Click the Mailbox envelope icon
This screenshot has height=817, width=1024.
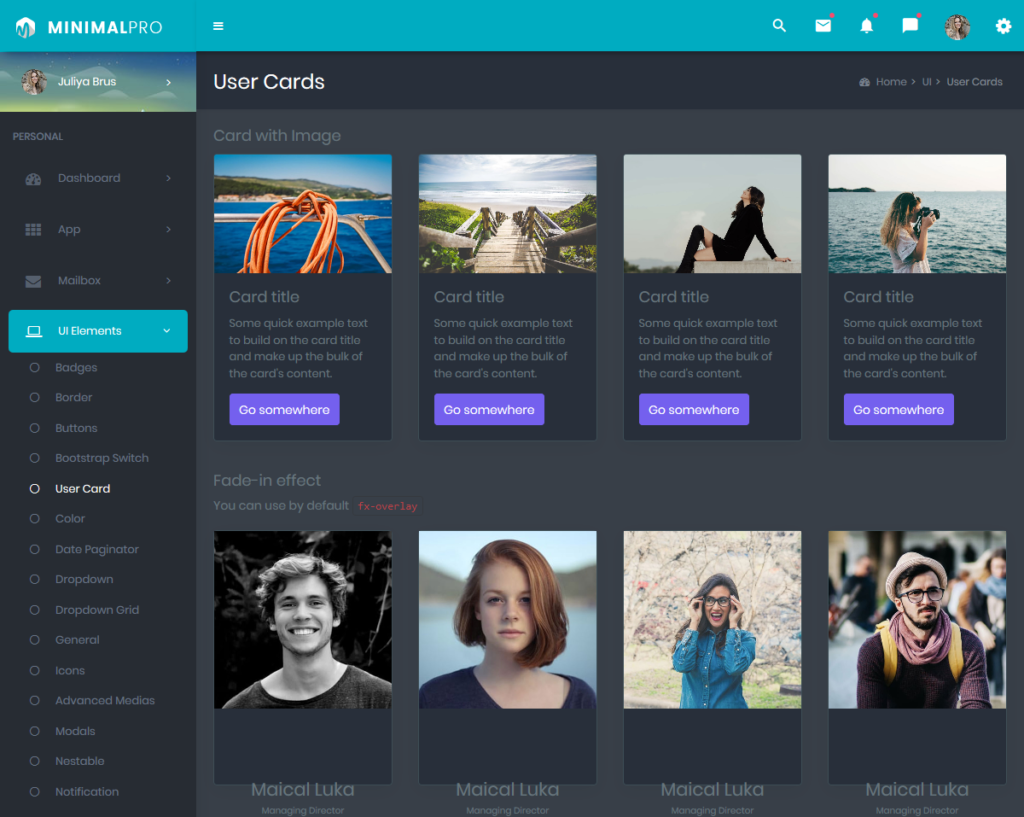pyautogui.click(x=33, y=281)
